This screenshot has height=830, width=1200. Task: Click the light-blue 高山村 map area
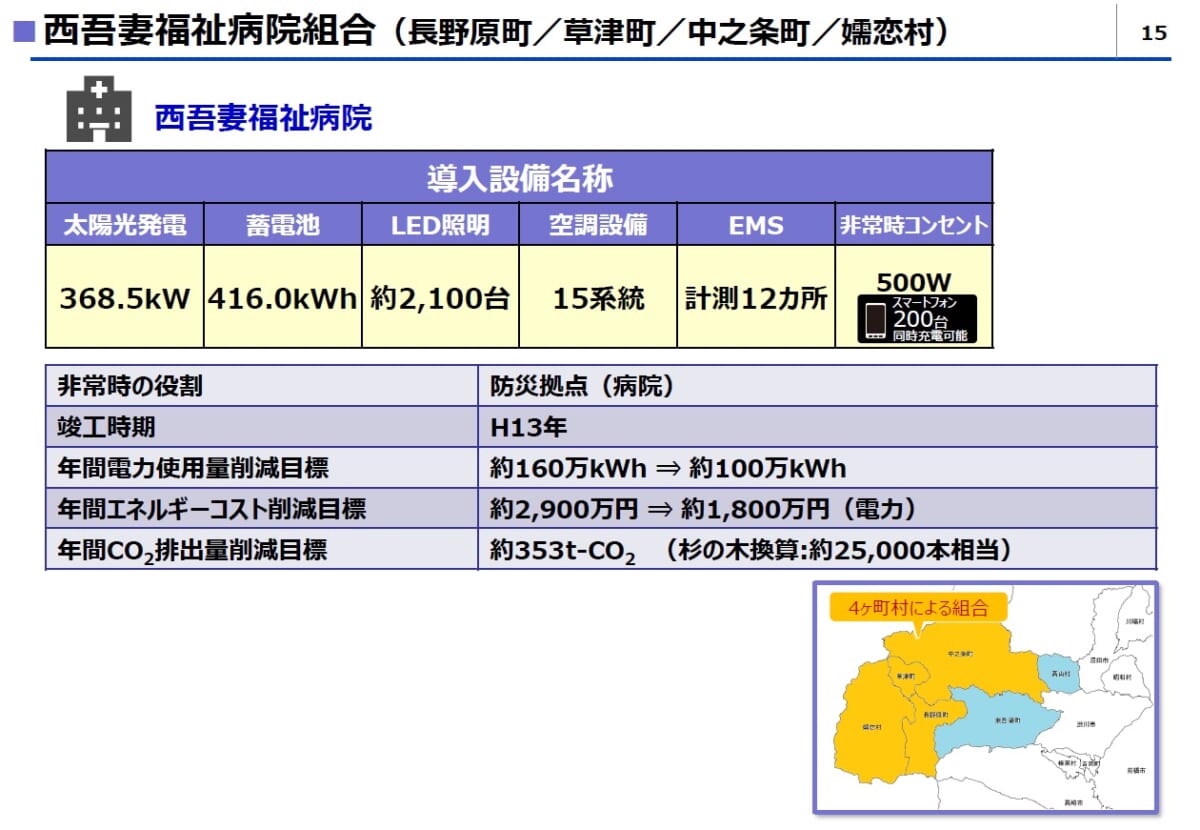[x=1060, y=674]
